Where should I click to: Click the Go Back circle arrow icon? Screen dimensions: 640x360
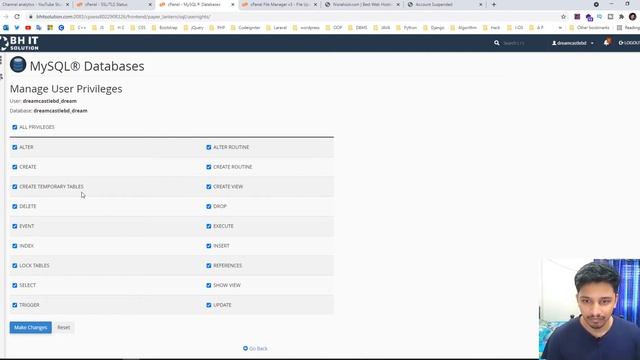click(x=245, y=348)
